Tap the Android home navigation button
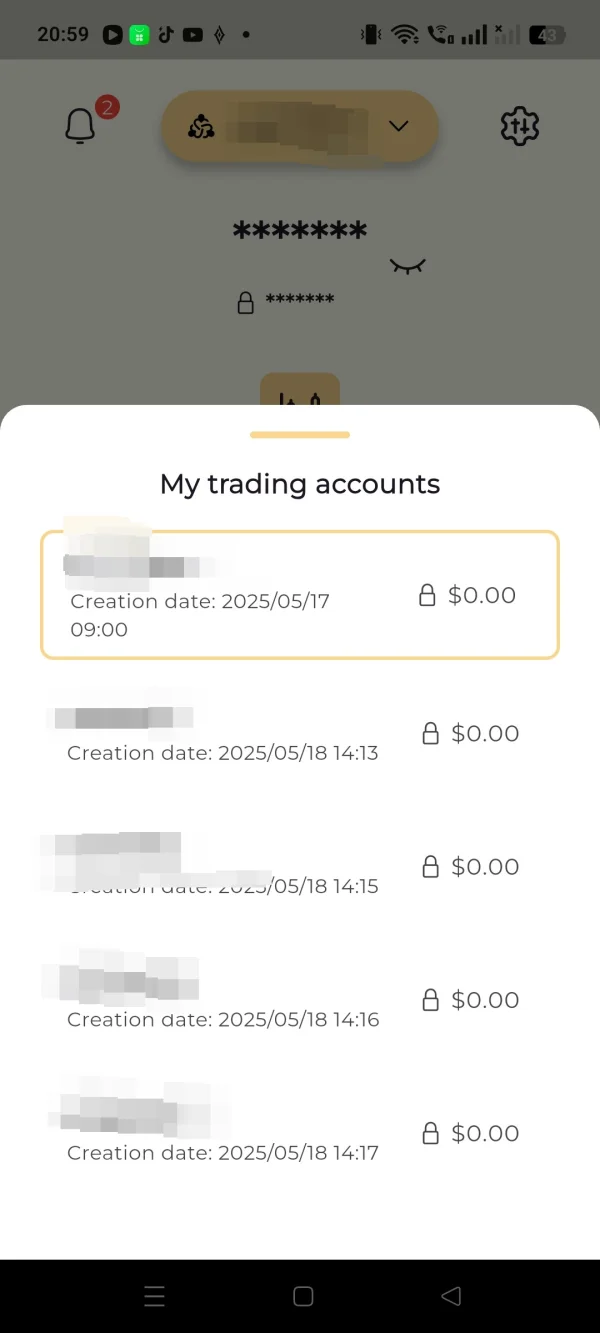The height and width of the screenshot is (1333, 600). pos(303,1296)
